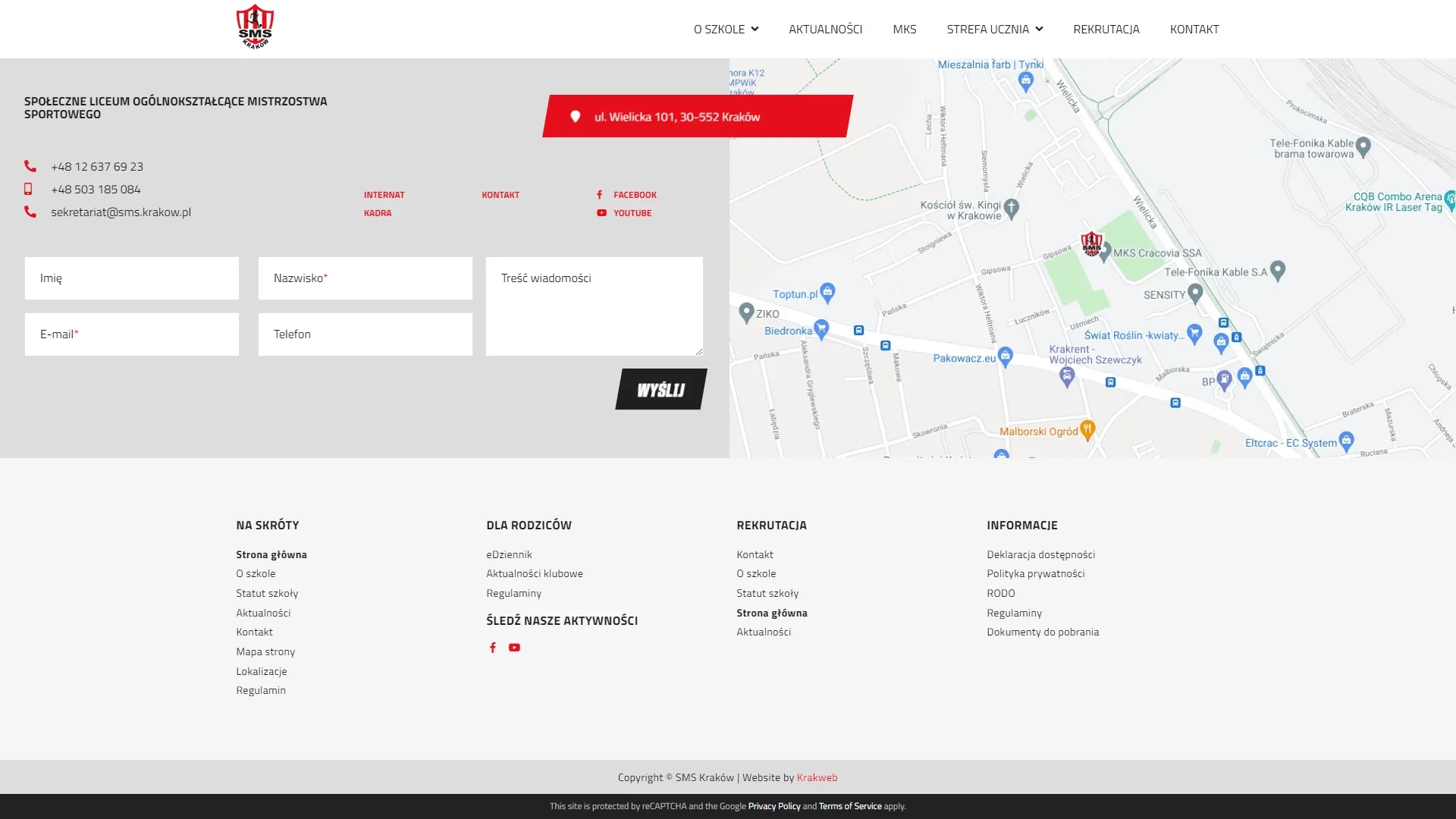This screenshot has height=819, width=1456.
Task: Click the SMS school marker on the map
Action: coord(1091,244)
